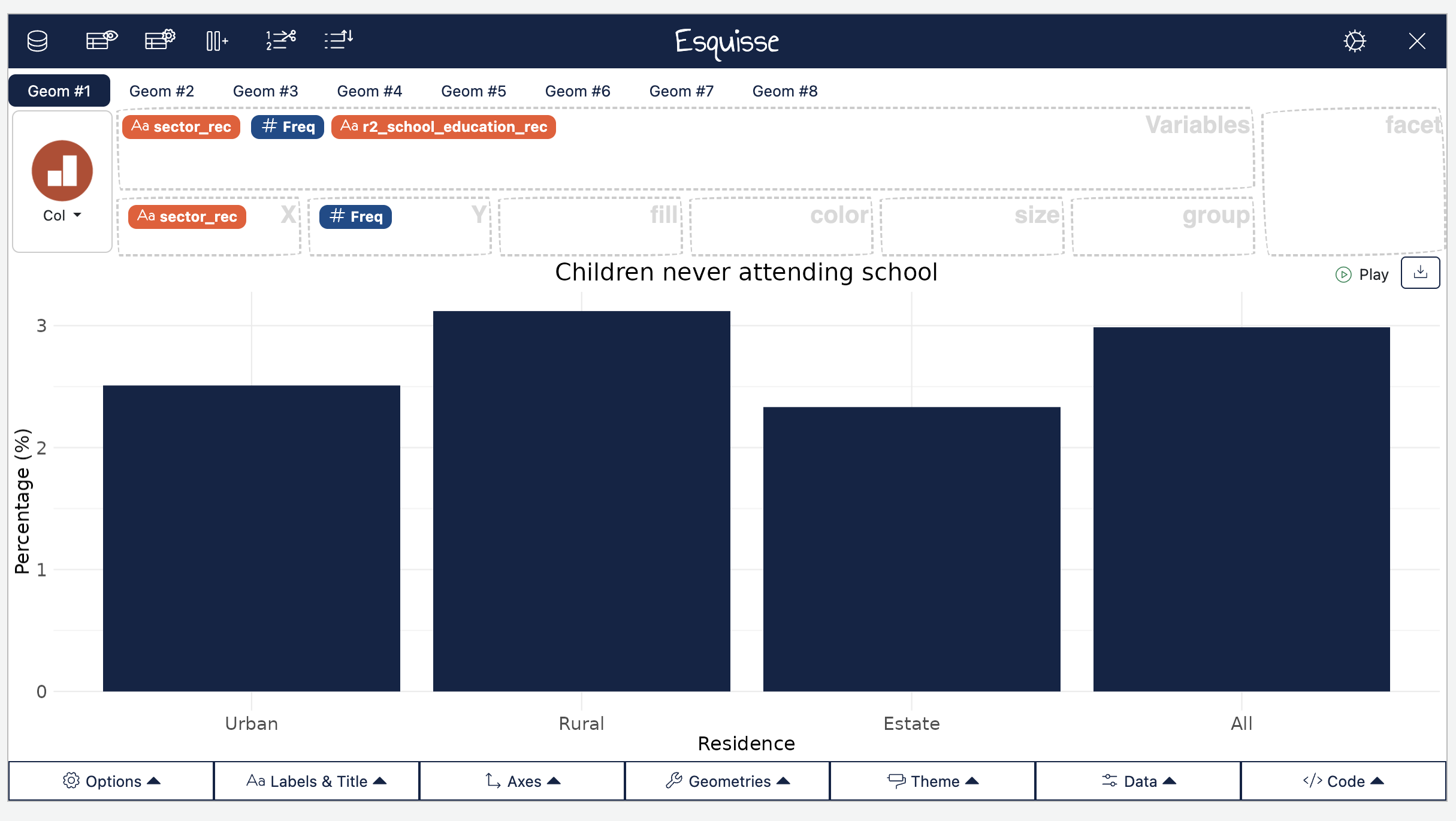Viewport: 1456px width, 821px height.
Task: Open the import data database icon
Action: [x=37, y=41]
